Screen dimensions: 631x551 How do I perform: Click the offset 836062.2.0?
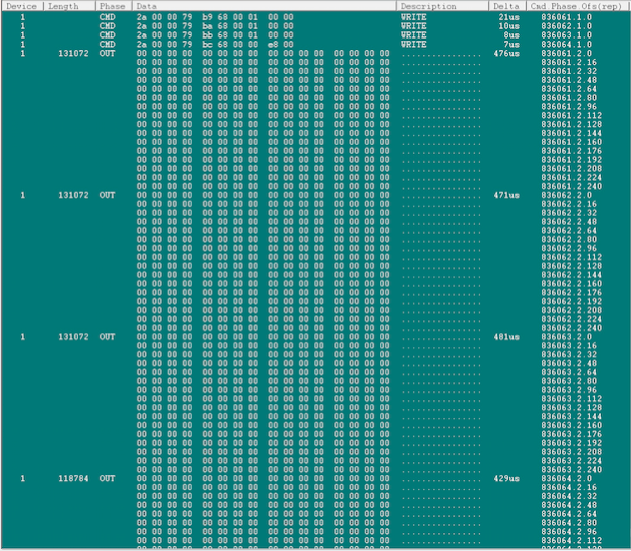point(567,195)
